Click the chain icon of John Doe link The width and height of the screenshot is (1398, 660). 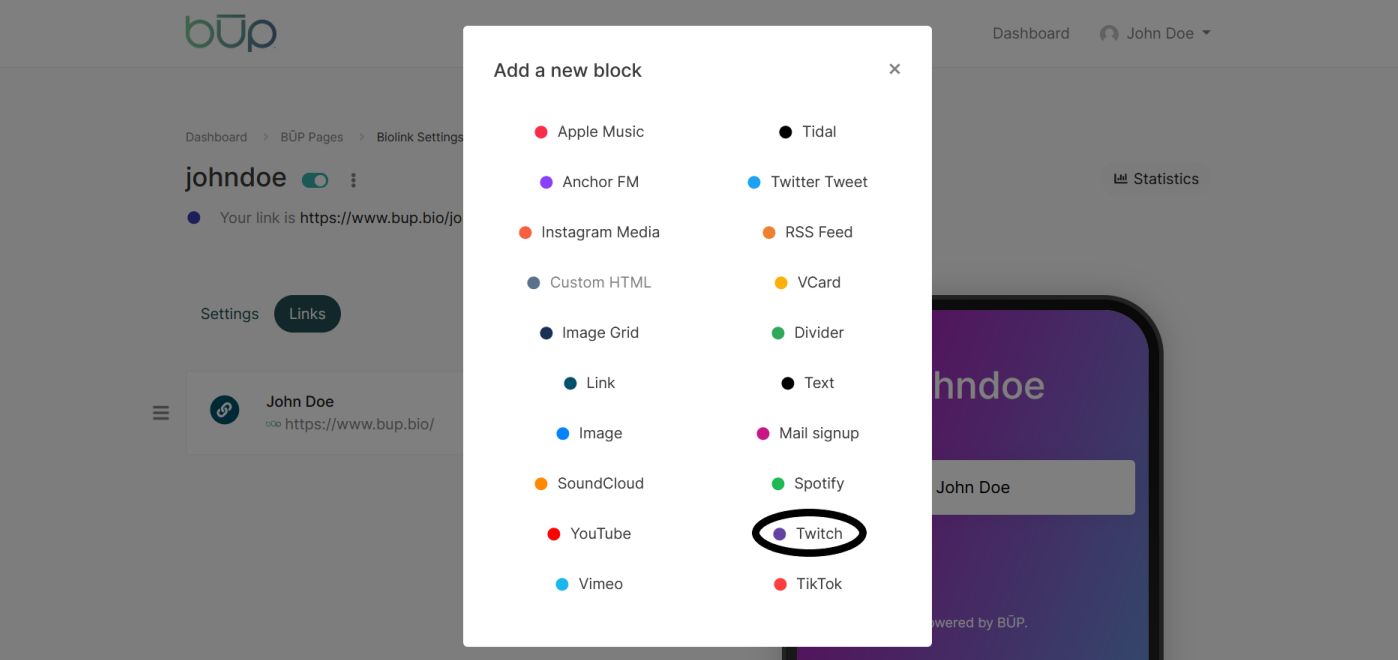pyautogui.click(x=225, y=409)
